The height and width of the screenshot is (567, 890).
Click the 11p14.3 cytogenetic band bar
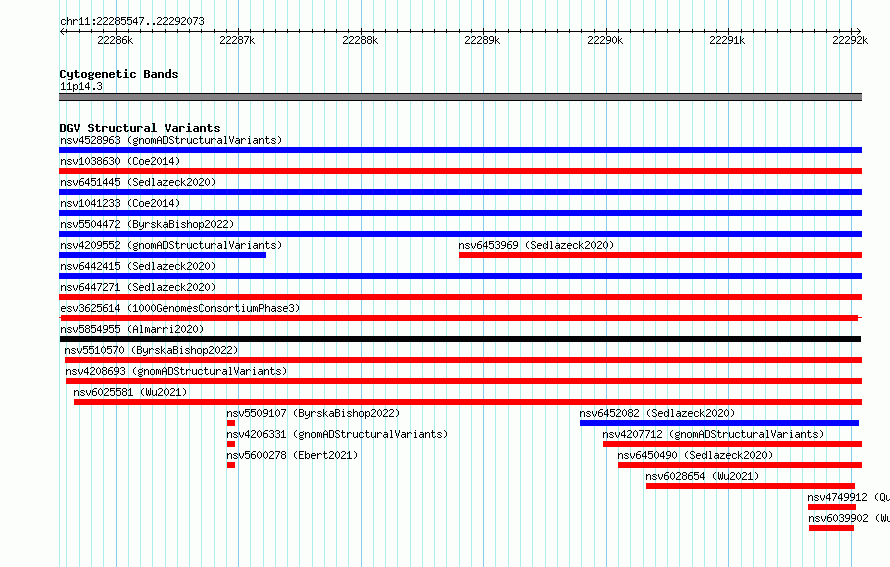point(460,97)
